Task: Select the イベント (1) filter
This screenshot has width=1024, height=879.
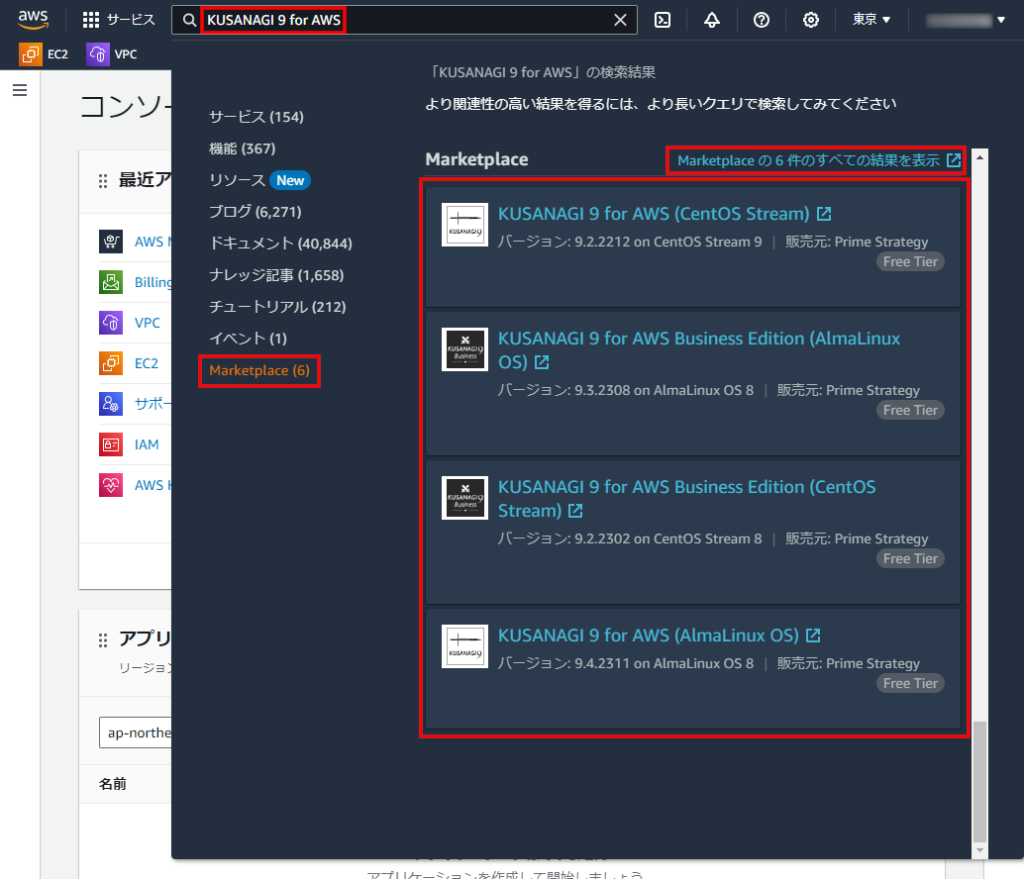Action: point(248,338)
